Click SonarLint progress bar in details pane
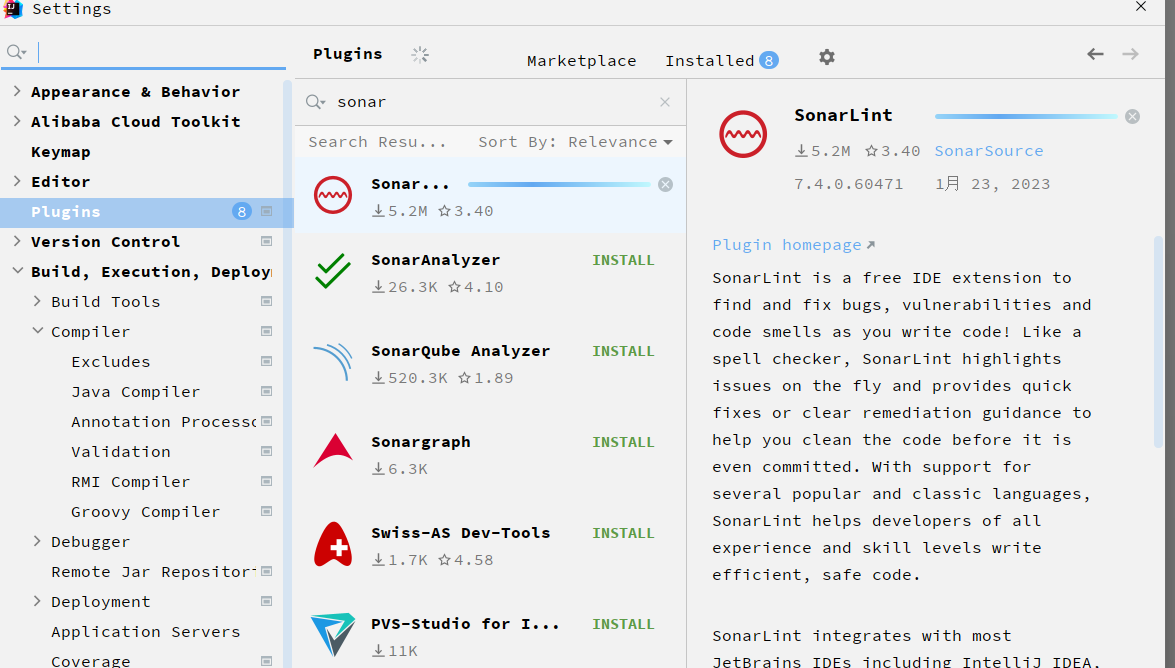 tap(1026, 116)
